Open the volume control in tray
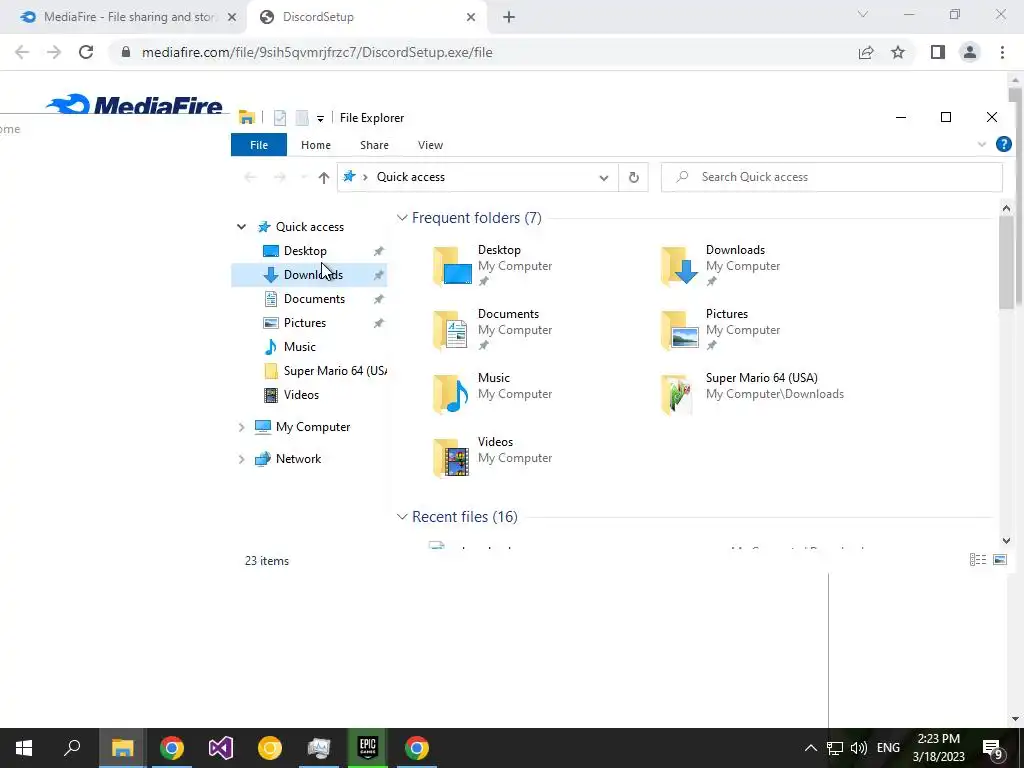Screen dimensions: 1024x768 pyautogui.click(x=859, y=748)
